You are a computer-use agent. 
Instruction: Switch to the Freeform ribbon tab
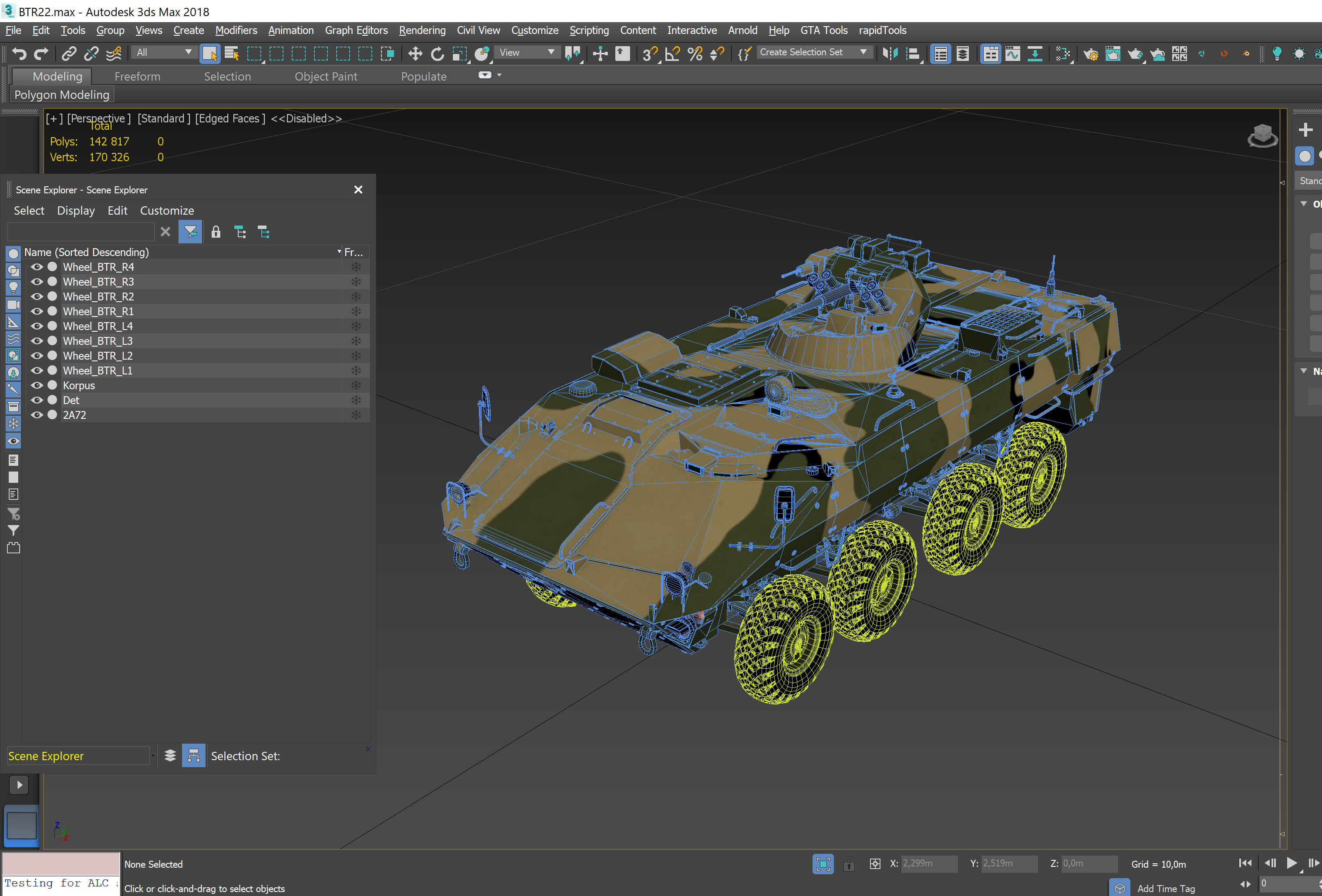137,76
